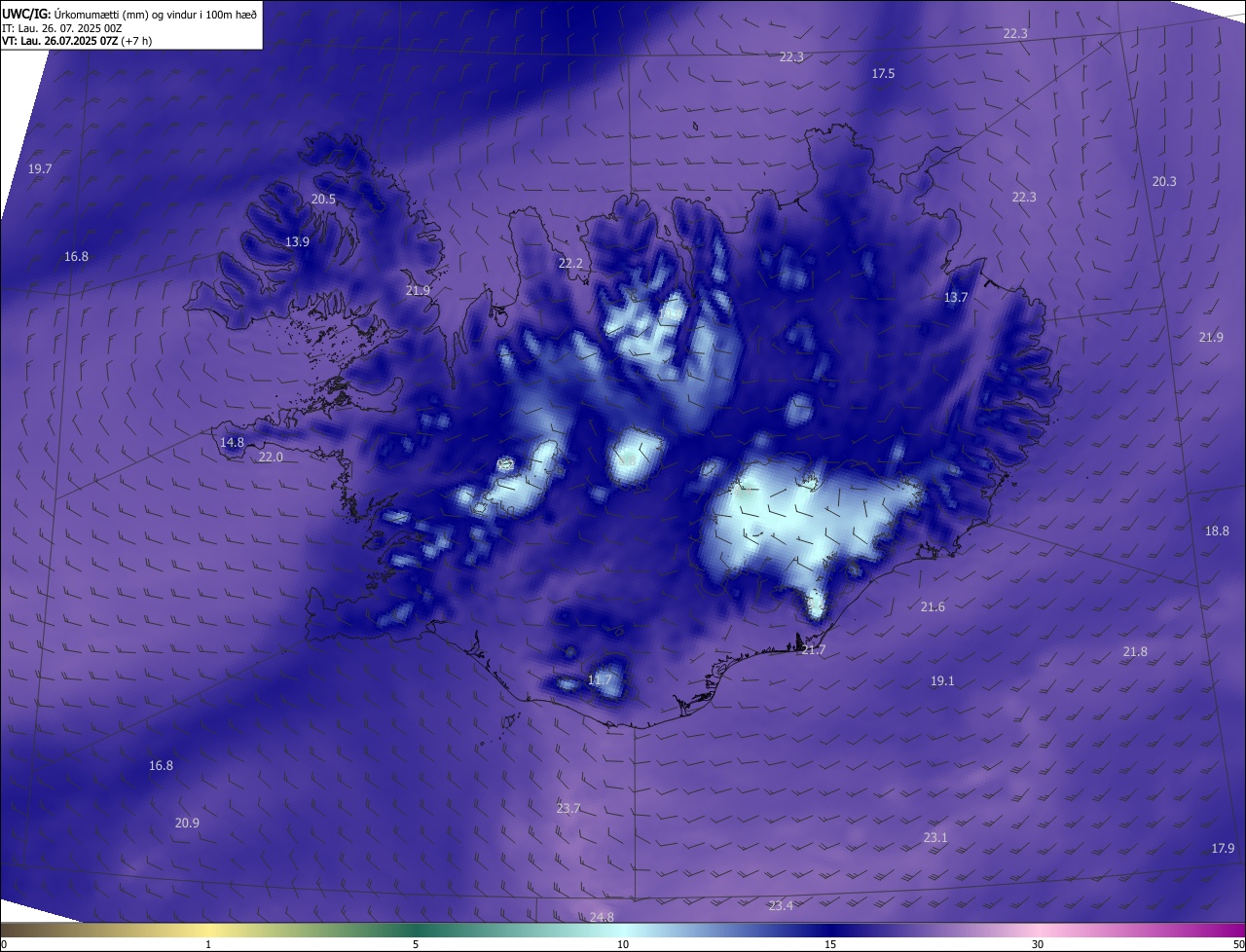The image size is (1246, 952).
Task: Click the 21.6 value label
Action: tap(933, 606)
